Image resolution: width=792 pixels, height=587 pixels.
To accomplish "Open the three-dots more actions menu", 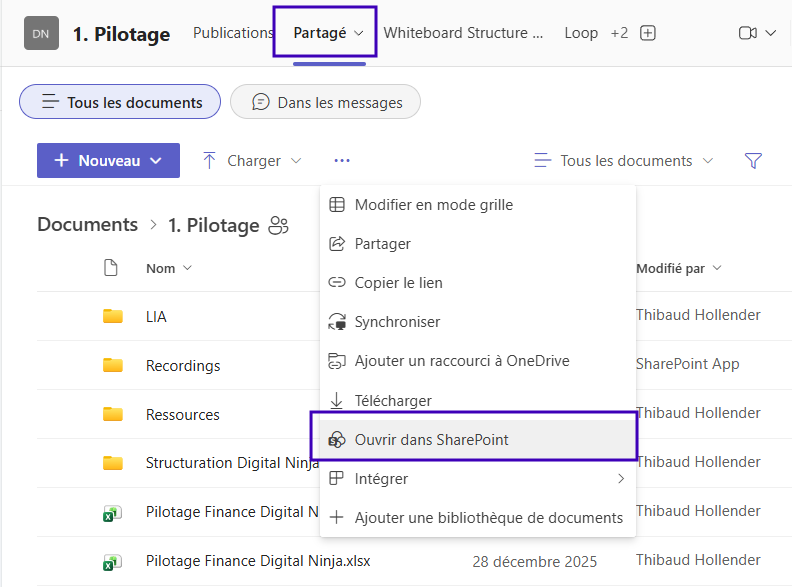I will click(x=342, y=161).
